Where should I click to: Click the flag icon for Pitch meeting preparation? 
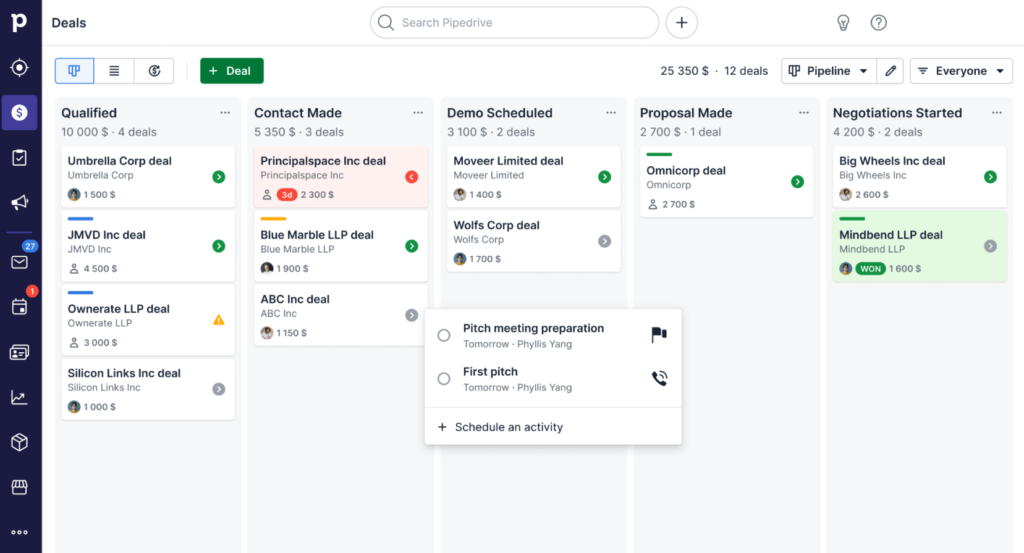[x=659, y=335]
